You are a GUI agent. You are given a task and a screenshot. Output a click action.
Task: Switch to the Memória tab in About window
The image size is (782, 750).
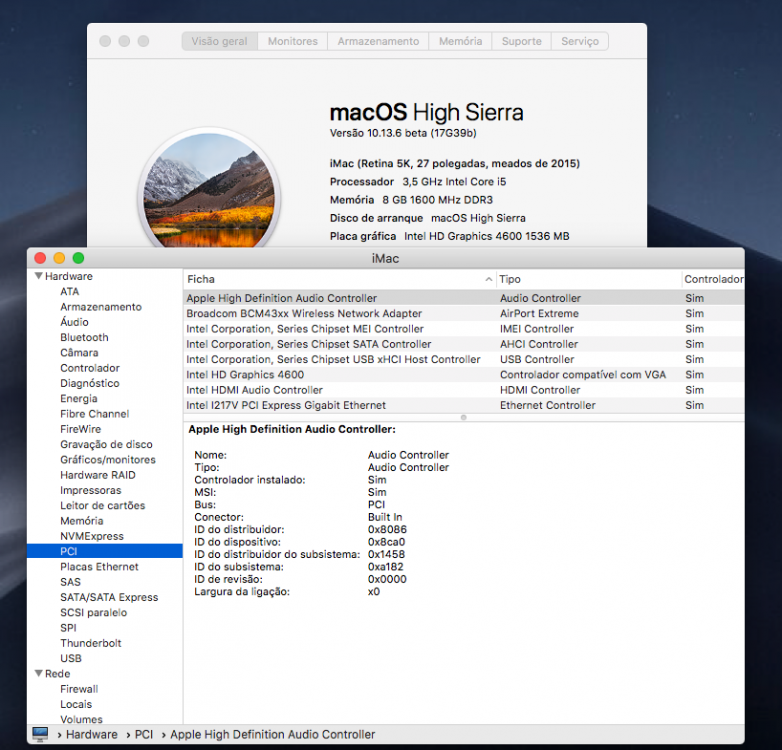pos(460,41)
